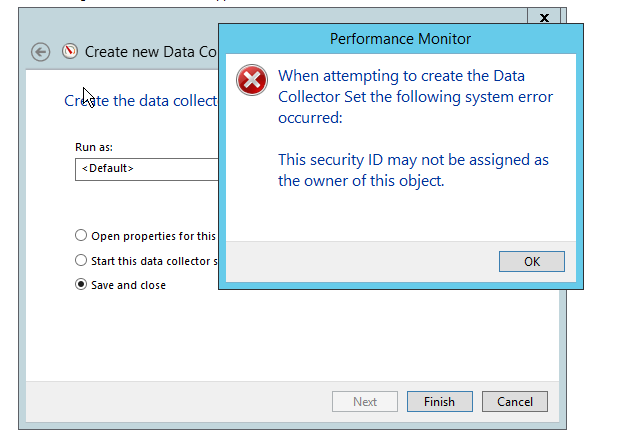Click the greyed-out Next button
The width and height of the screenshot is (624, 446).
click(365, 401)
